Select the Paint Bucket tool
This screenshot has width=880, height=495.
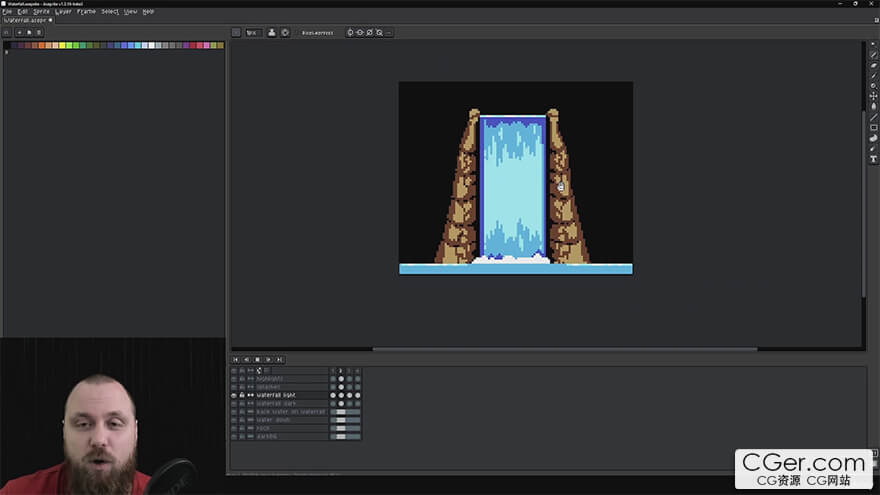click(873, 107)
